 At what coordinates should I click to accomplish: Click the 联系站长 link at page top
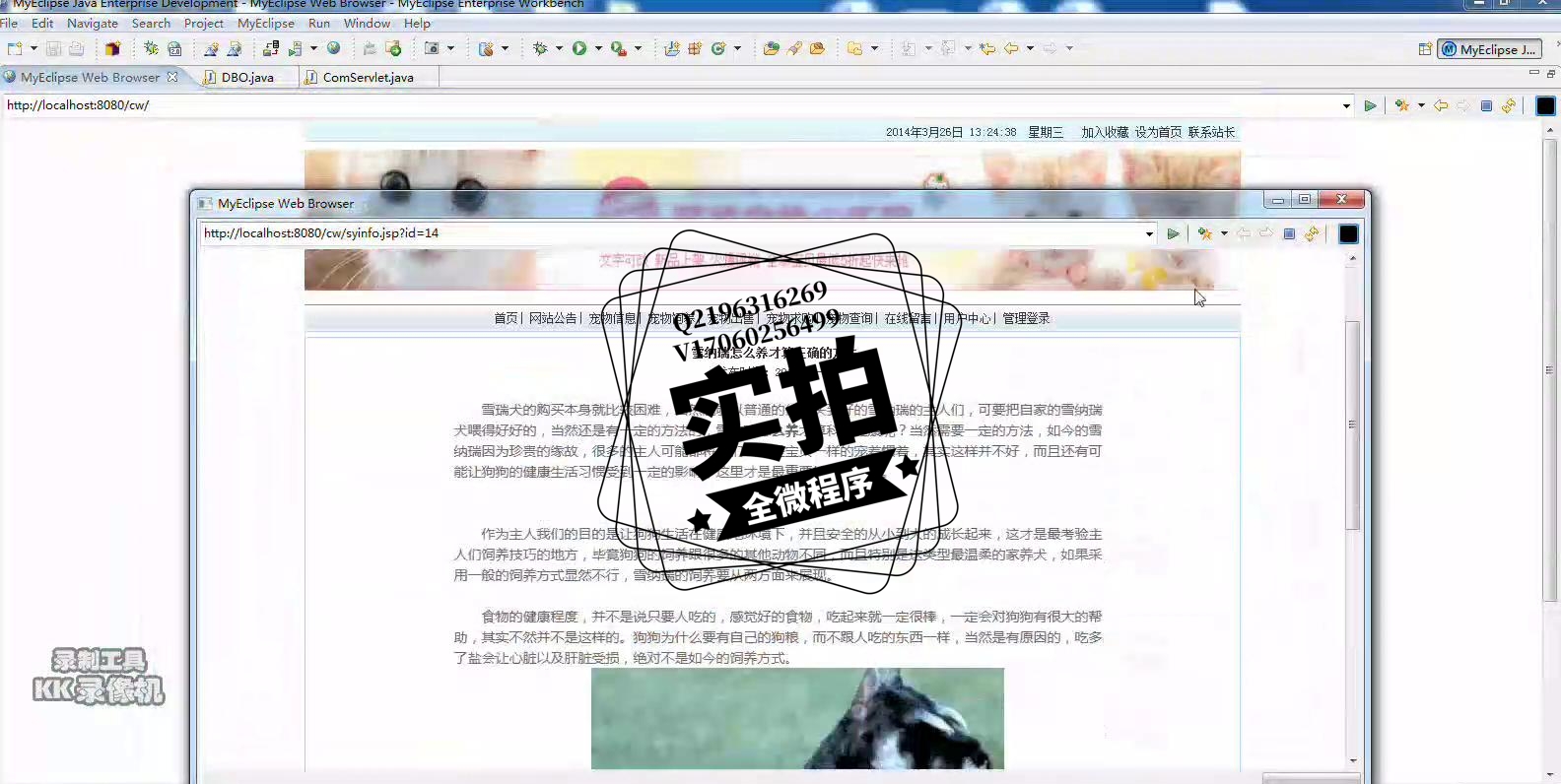pyautogui.click(x=1211, y=132)
